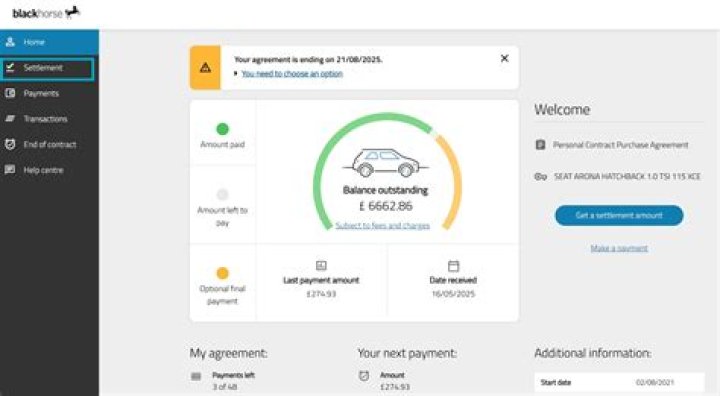This screenshot has height=396, width=720.
Task: Click the vehicle icon beside SEAT ARONA
Action: tap(540, 176)
